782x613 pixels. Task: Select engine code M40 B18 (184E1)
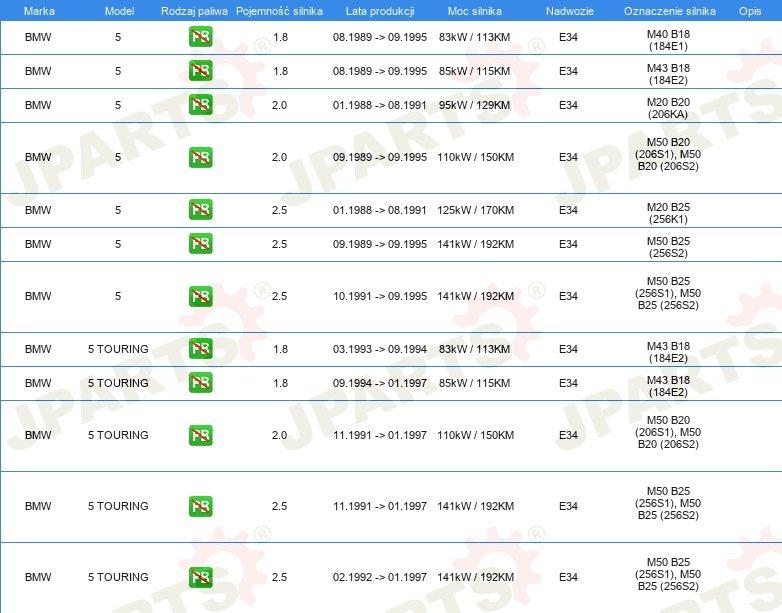point(668,40)
